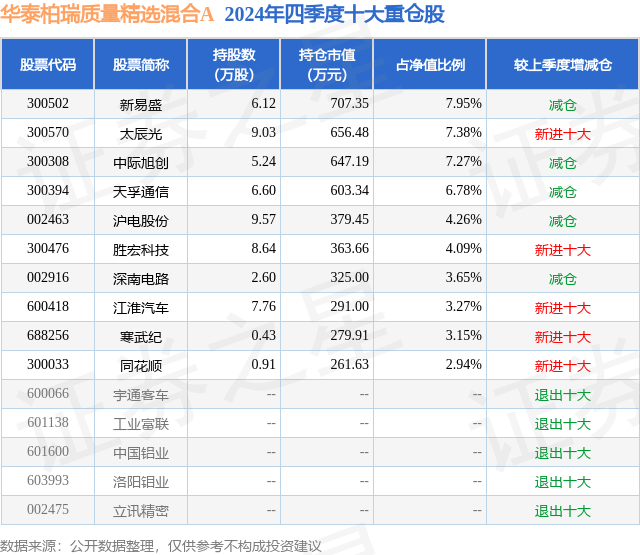Image resolution: width=640 pixels, height=555 pixels.
Task: Click market value 363.66
Action: coord(349,249)
